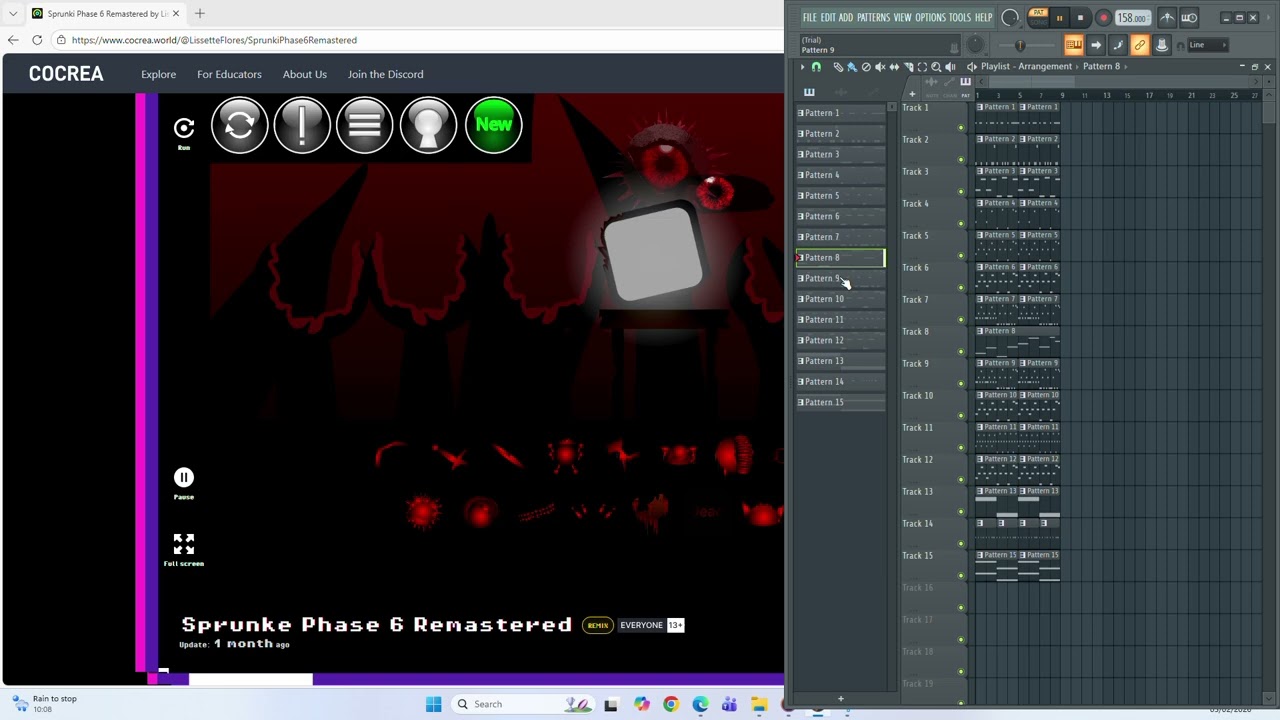
Task: Click the multilink stamp icon in FL toolbar
Action: (x=1162, y=45)
